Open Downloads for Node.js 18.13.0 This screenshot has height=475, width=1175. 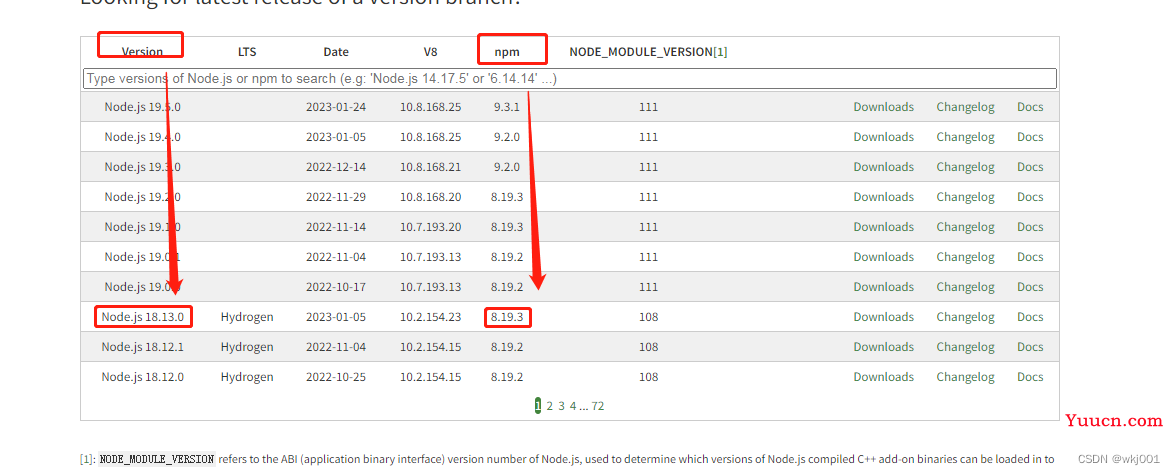(x=883, y=317)
